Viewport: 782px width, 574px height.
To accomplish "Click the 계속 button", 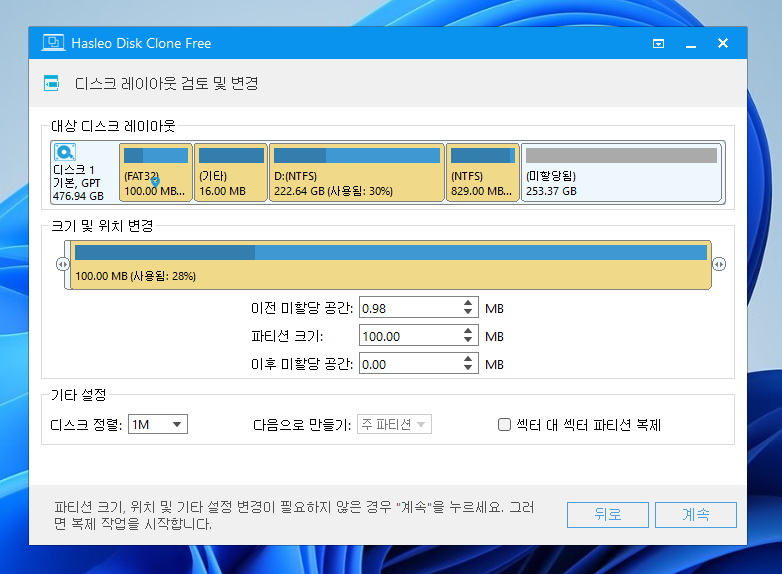I will [x=696, y=515].
